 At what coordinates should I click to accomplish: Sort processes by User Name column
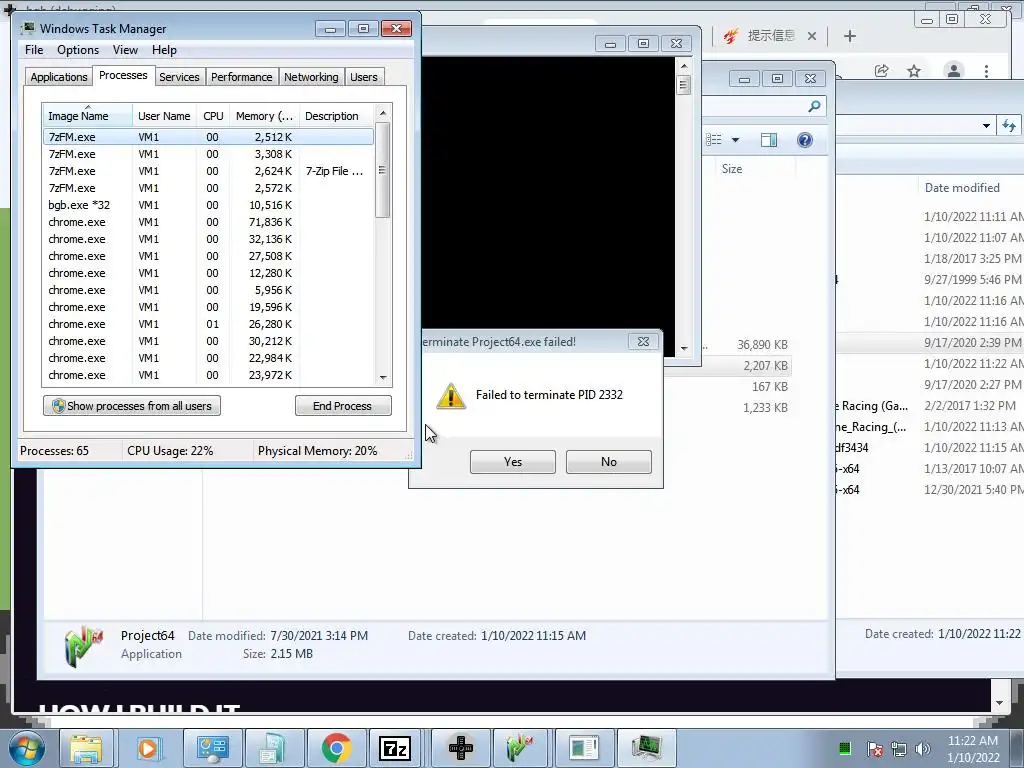[x=164, y=116]
